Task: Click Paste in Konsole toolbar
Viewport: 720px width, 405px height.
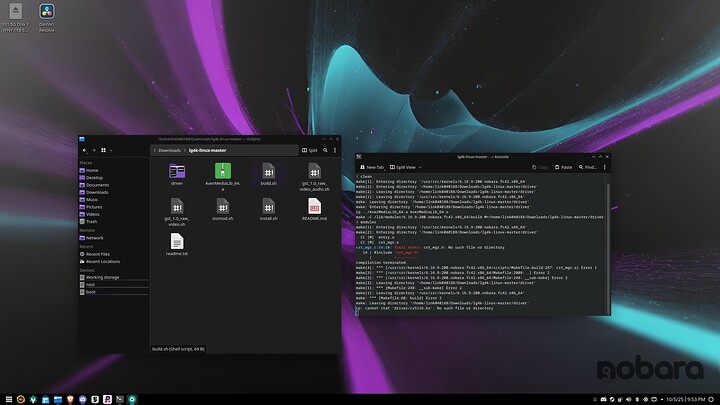Action: coord(563,167)
